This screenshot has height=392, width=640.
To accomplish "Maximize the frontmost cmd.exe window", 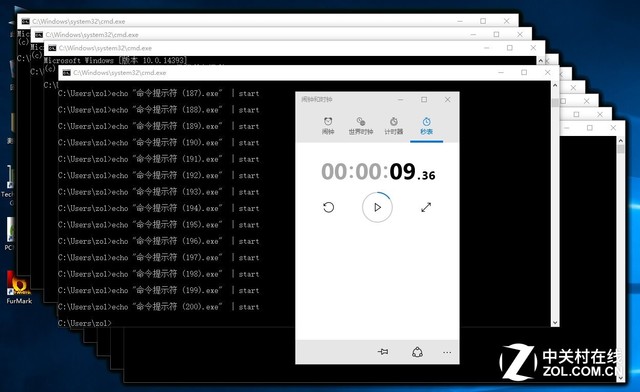I will click(x=524, y=73).
